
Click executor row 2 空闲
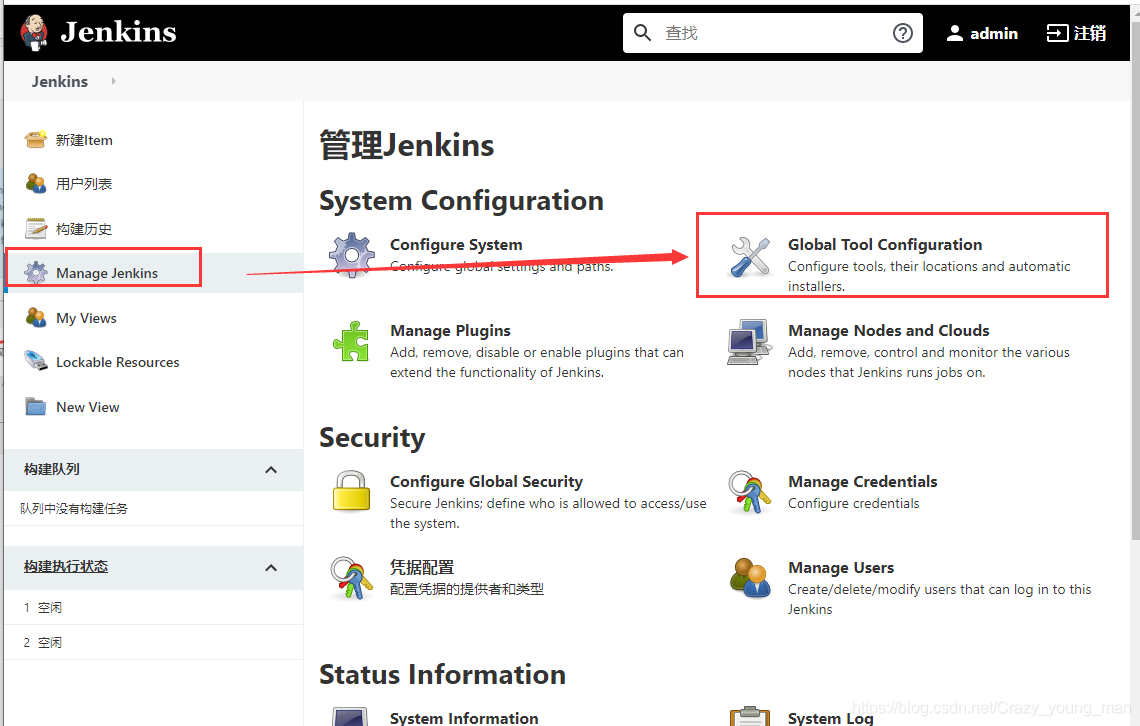click(x=153, y=642)
